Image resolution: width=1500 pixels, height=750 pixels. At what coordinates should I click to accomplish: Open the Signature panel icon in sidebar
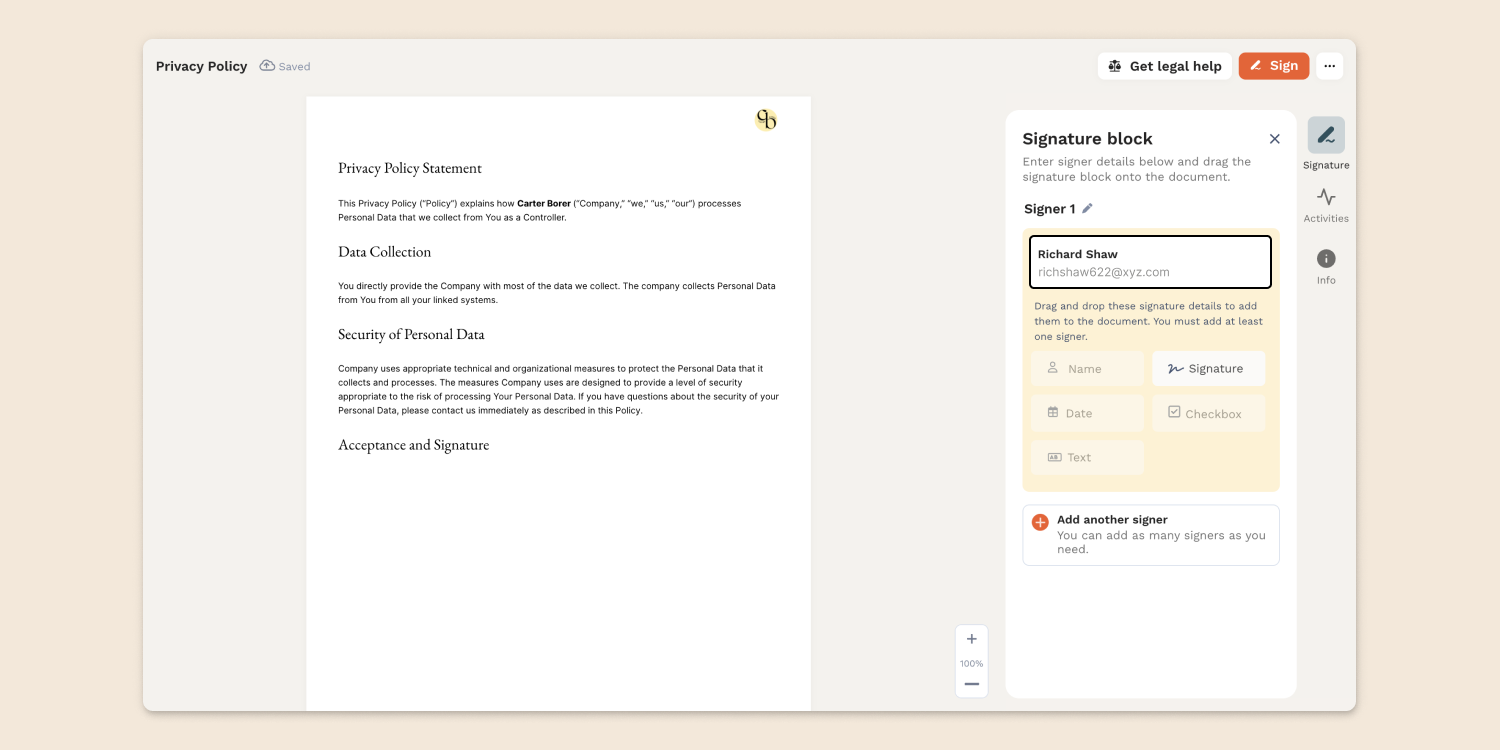[1326, 136]
